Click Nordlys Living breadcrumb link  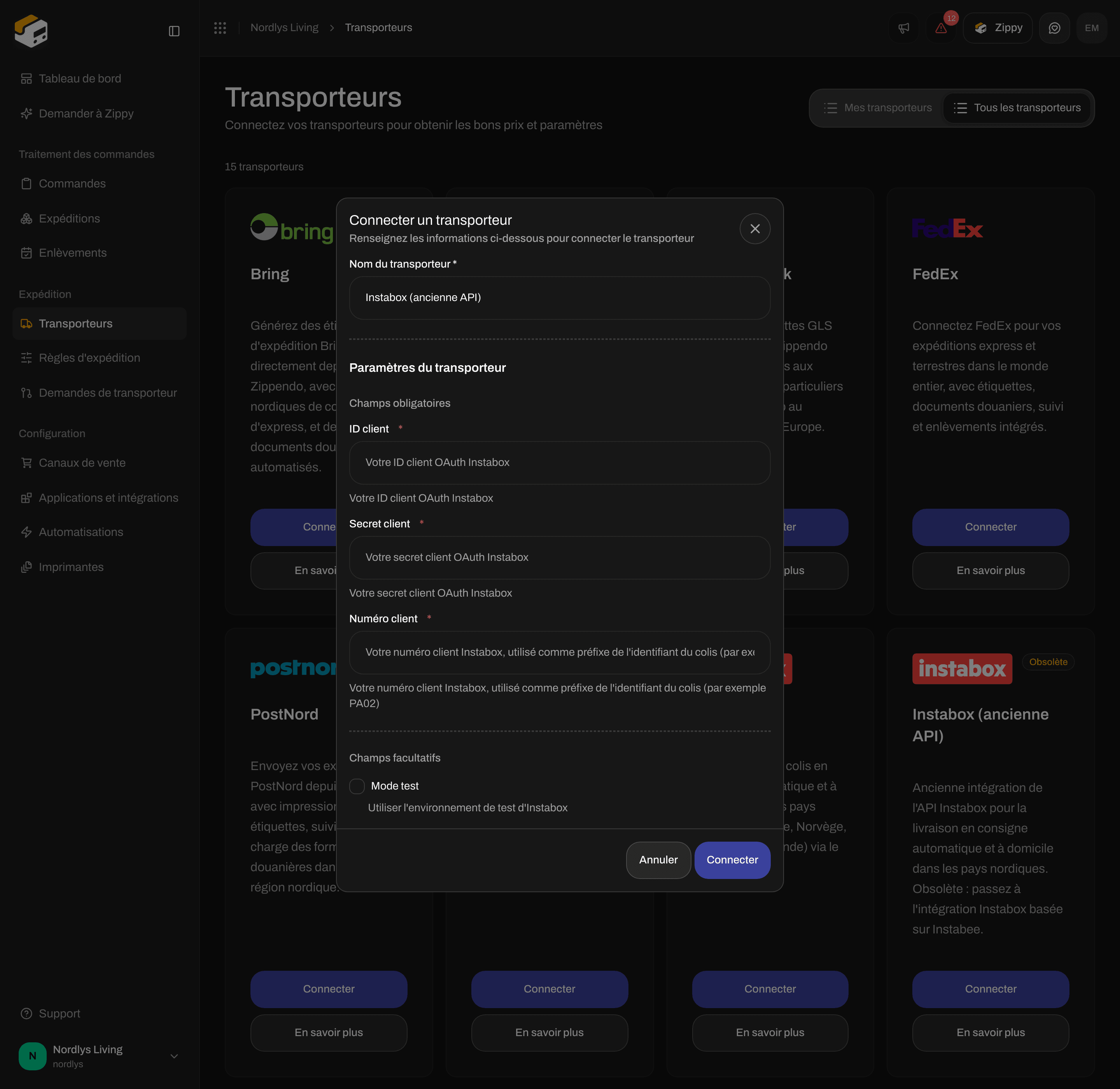coord(284,28)
